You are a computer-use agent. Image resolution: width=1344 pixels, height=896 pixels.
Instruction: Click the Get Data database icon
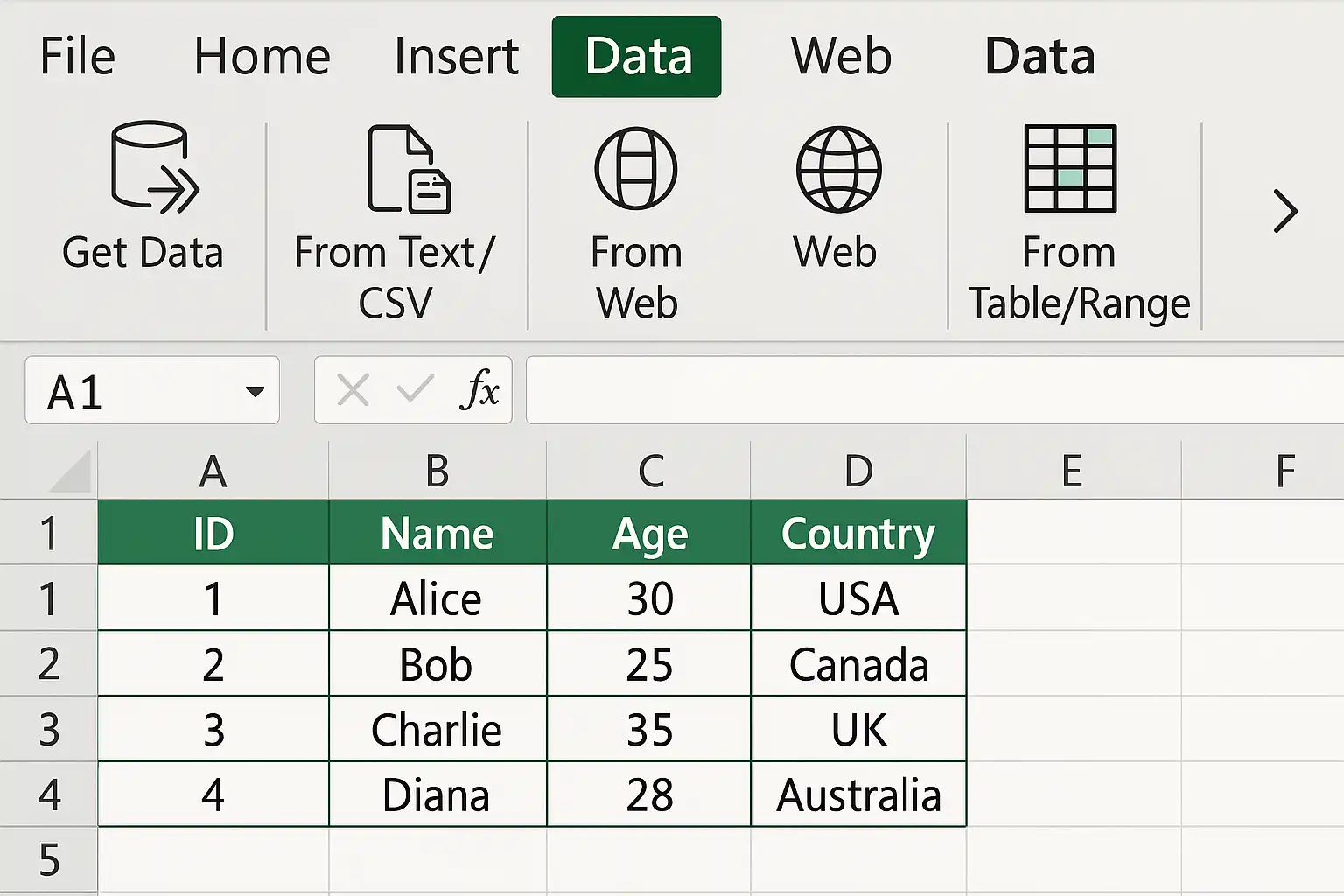(155, 167)
